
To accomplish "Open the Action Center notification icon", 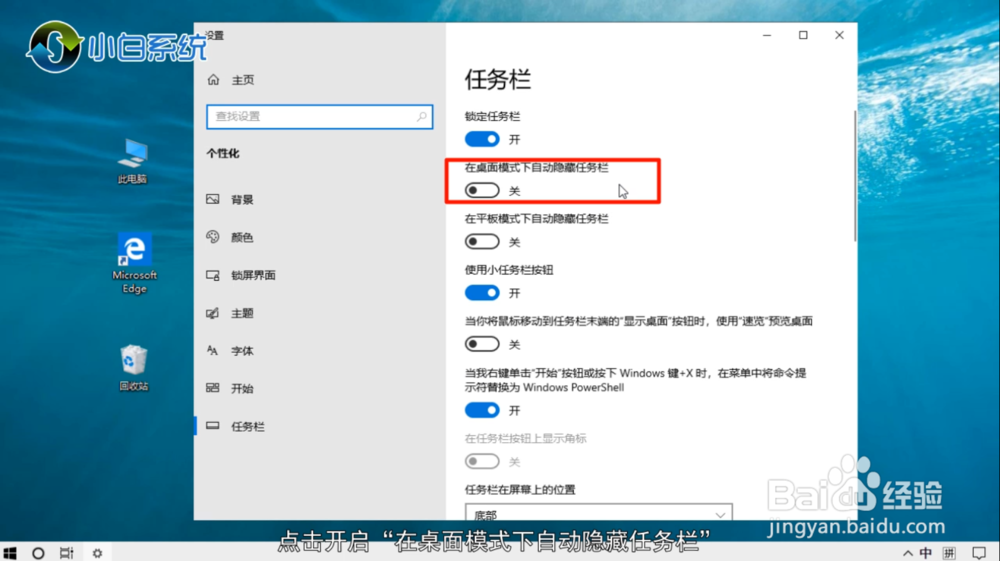I will point(979,553).
